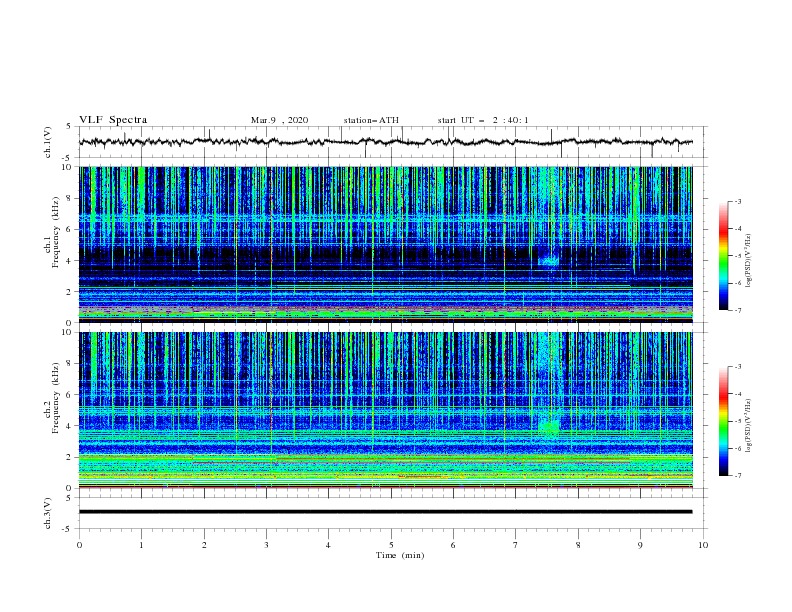Click the ch.1 PSD color scale bar
Viewport: 792px width, 612px height.
(724, 256)
